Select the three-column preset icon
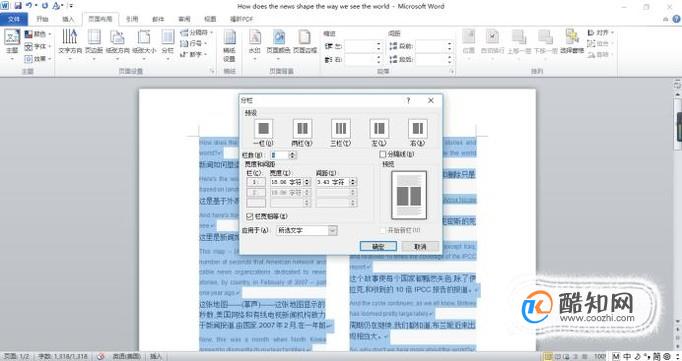 [x=341, y=129]
